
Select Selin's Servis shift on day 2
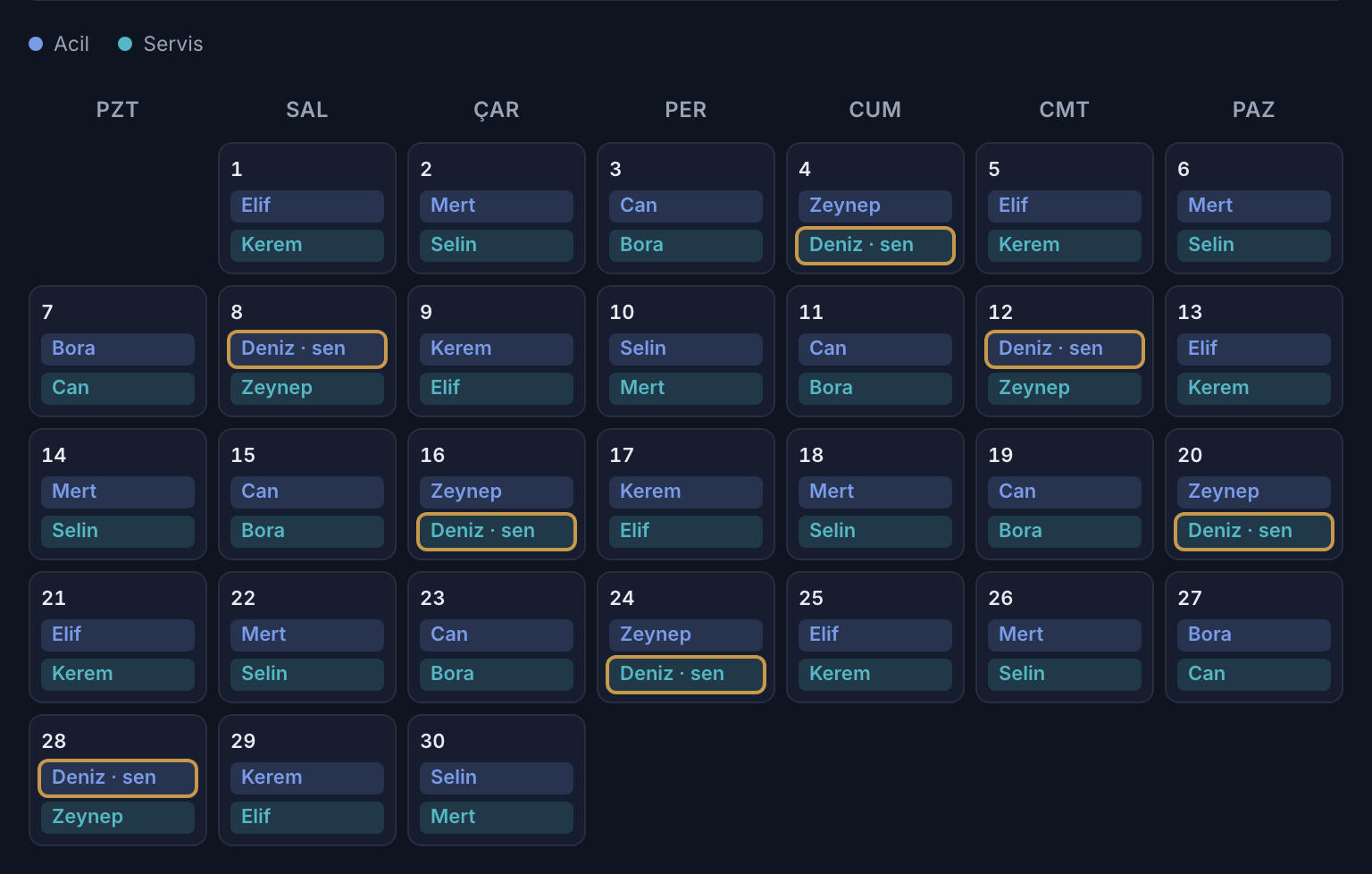coord(497,245)
